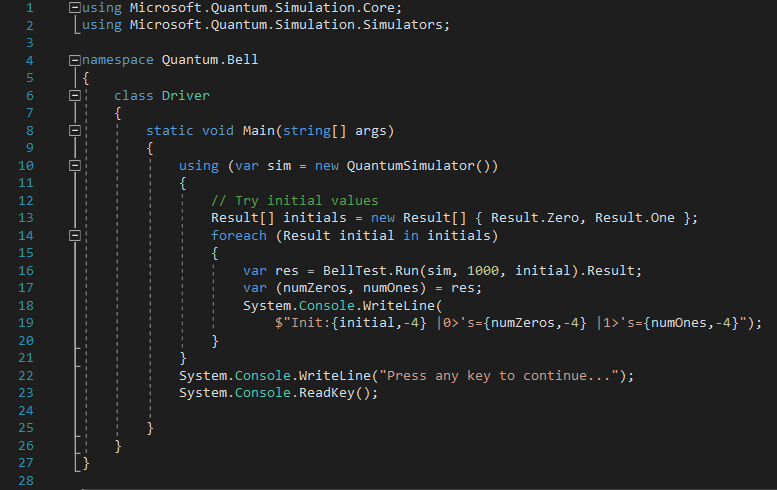Image resolution: width=777 pixels, height=490 pixels.
Task: Click Result.Zero in the array initializer
Action: (535, 218)
